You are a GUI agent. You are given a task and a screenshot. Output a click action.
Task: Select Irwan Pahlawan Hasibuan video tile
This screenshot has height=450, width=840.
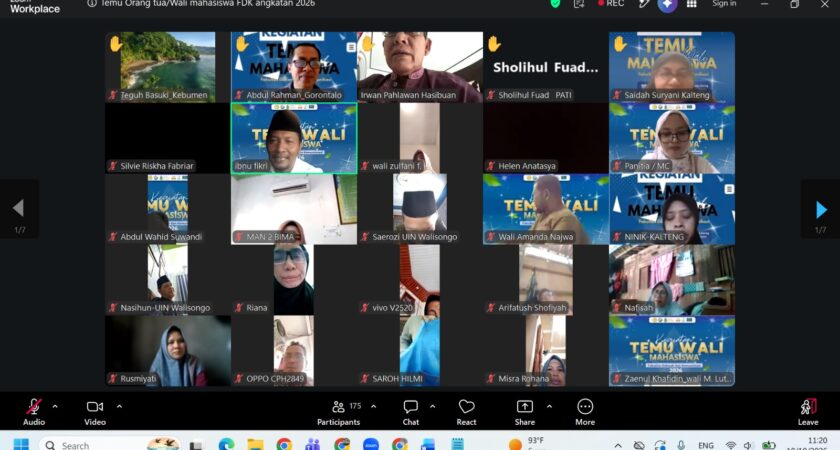420,67
